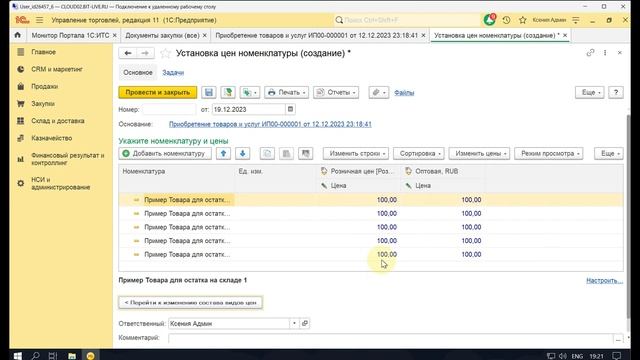640x360 pixels.
Task: Click volume icon in system tray
Action: 563,356
